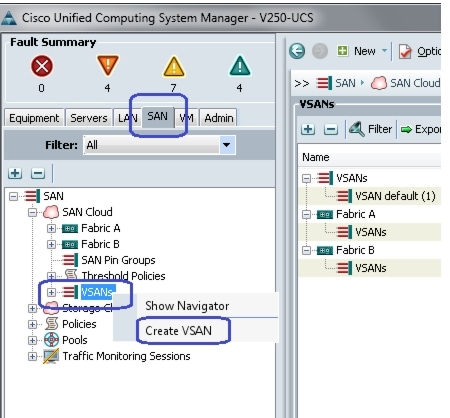Select Traffic Monitoring Sessions tree item
Image resolution: width=450 pixels, height=418 pixels.
[126, 356]
